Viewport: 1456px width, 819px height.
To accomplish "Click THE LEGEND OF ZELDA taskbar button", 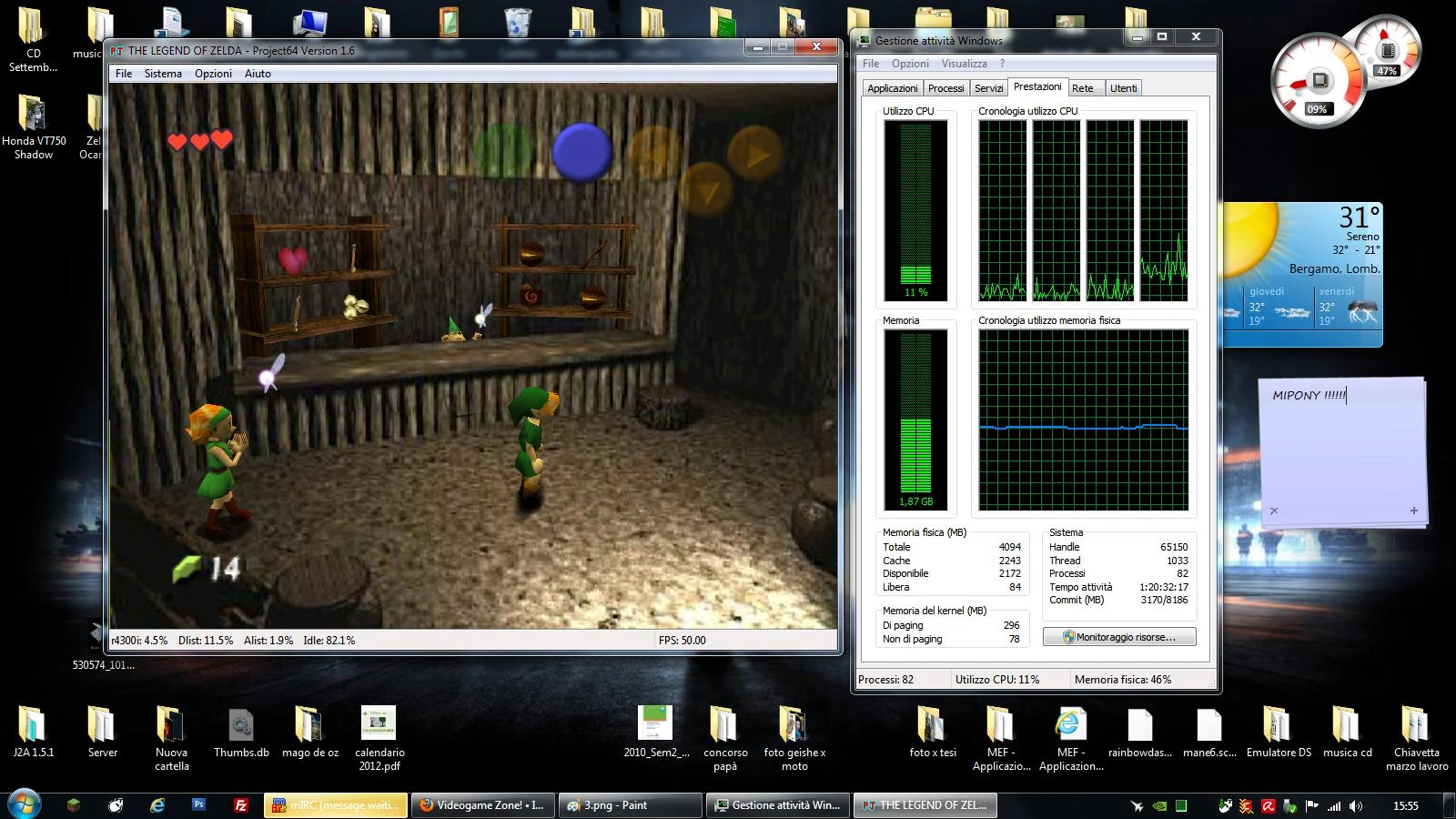I will [925, 805].
